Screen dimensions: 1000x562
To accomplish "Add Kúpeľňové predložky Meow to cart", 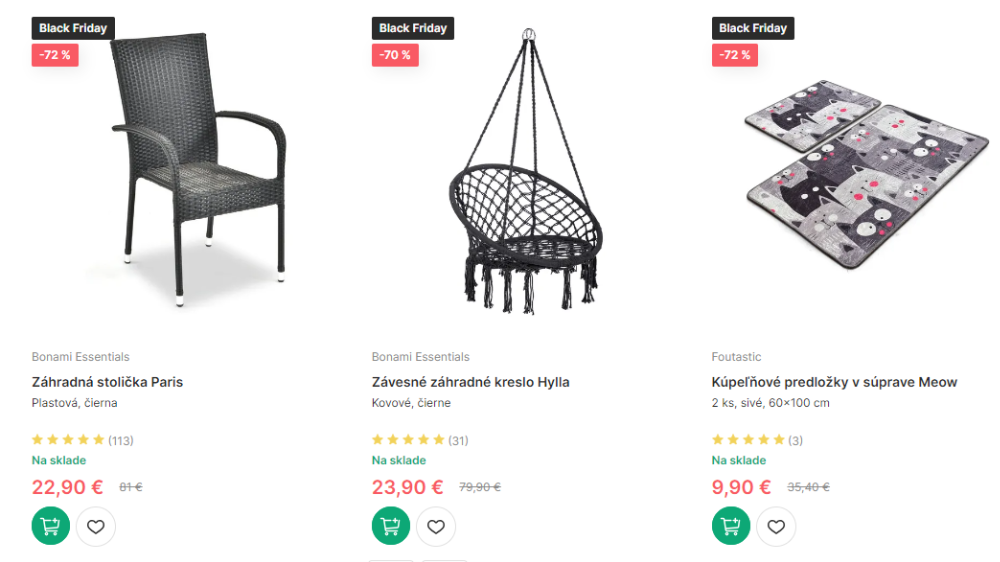I will [x=731, y=526].
